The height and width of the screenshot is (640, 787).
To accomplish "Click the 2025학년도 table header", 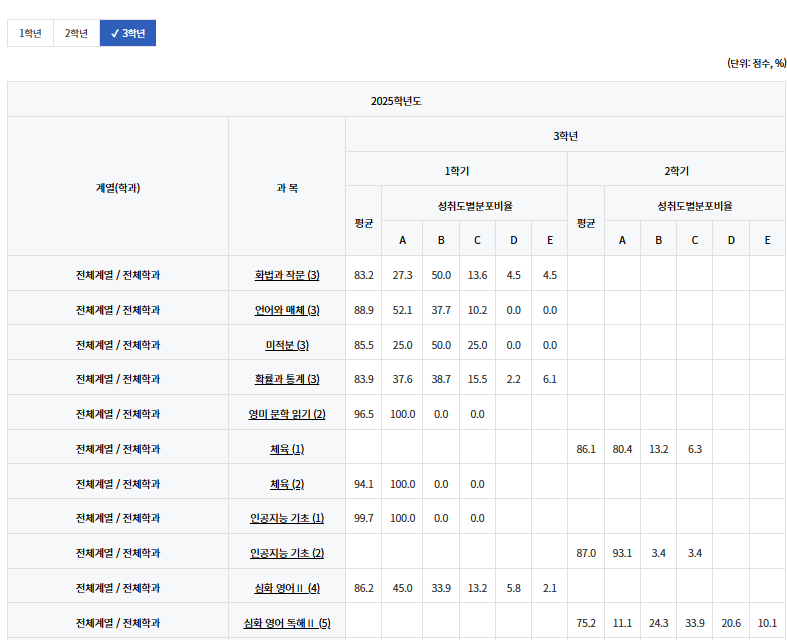I will (x=397, y=101).
